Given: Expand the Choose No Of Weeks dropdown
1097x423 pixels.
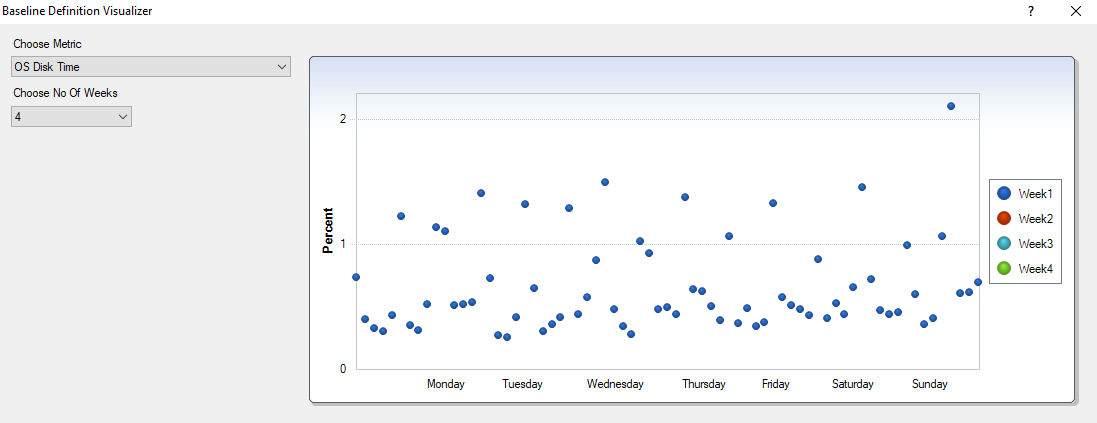Looking at the screenshot, I should click(123, 117).
